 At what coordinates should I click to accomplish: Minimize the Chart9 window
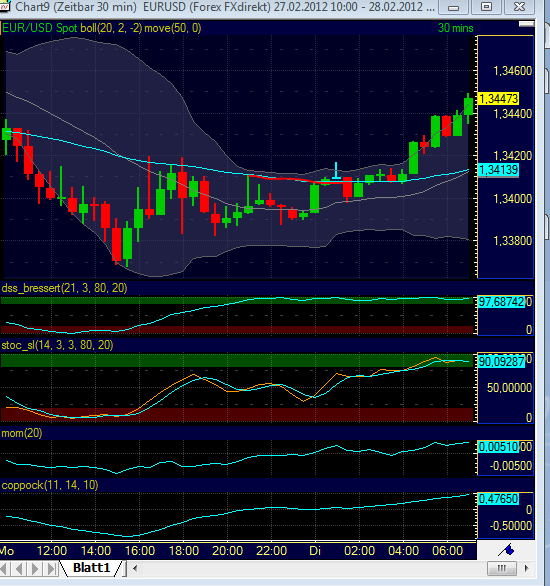click(x=454, y=7)
